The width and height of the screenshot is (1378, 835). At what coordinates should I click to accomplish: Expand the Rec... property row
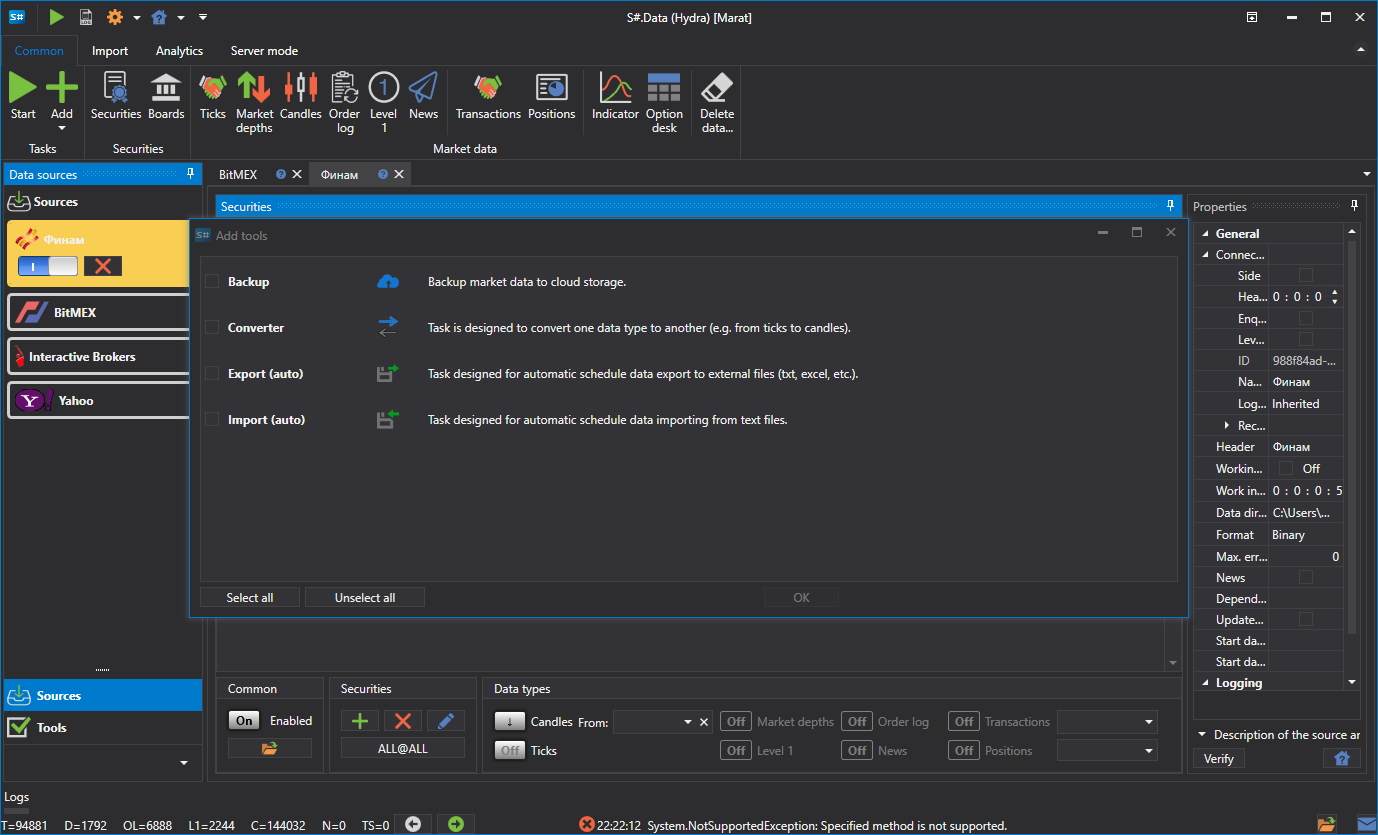tap(1227, 426)
